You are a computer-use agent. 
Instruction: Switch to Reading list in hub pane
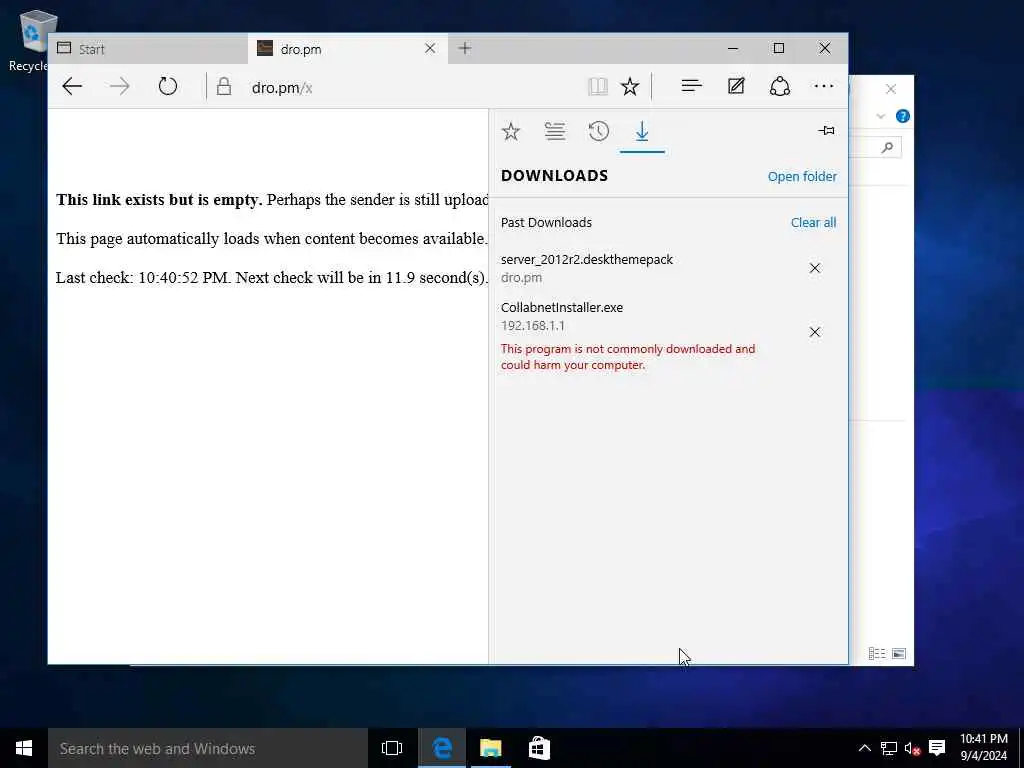click(x=555, y=132)
